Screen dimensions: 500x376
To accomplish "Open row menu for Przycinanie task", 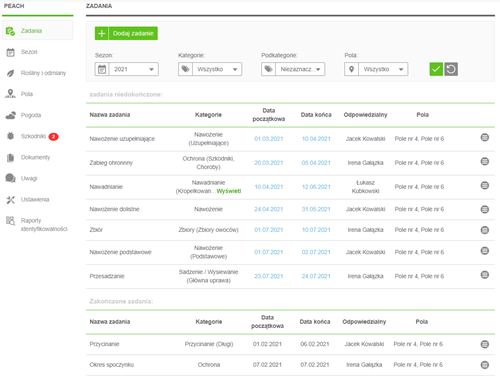I will pos(485,344).
